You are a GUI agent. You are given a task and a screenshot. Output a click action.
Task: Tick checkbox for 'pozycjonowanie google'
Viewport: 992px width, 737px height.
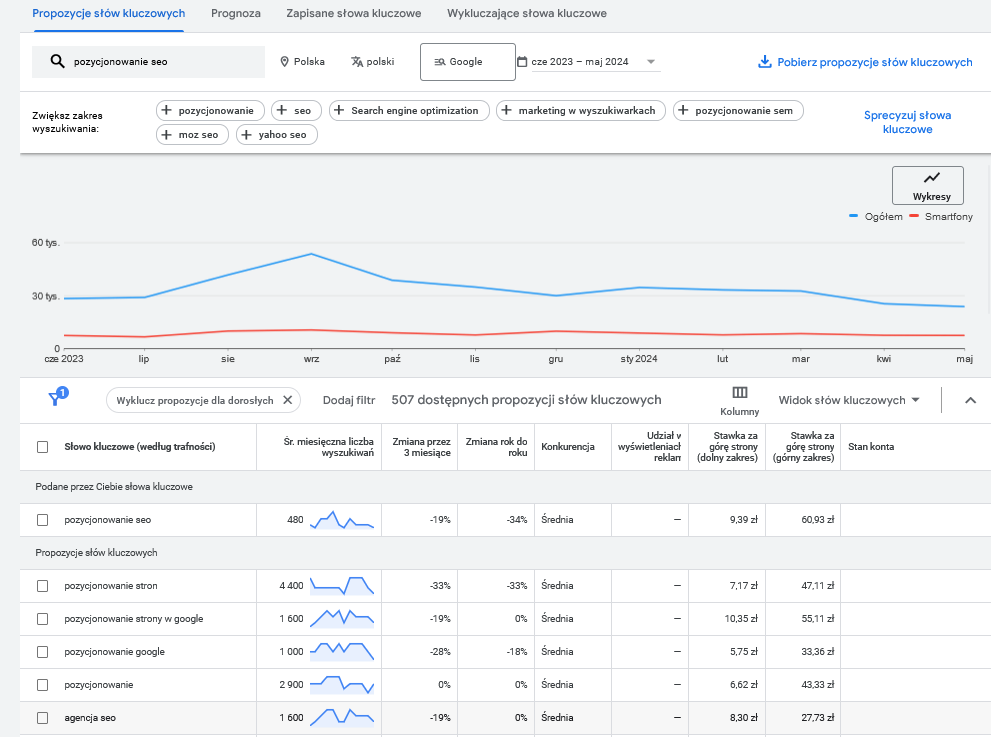[42, 652]
